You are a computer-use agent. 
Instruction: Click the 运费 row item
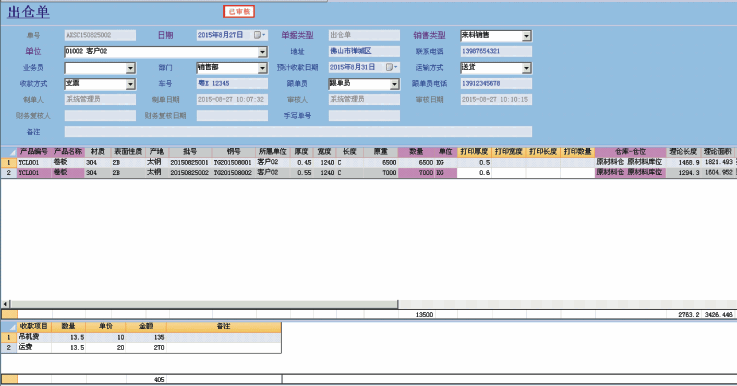(x=34, y=347)
